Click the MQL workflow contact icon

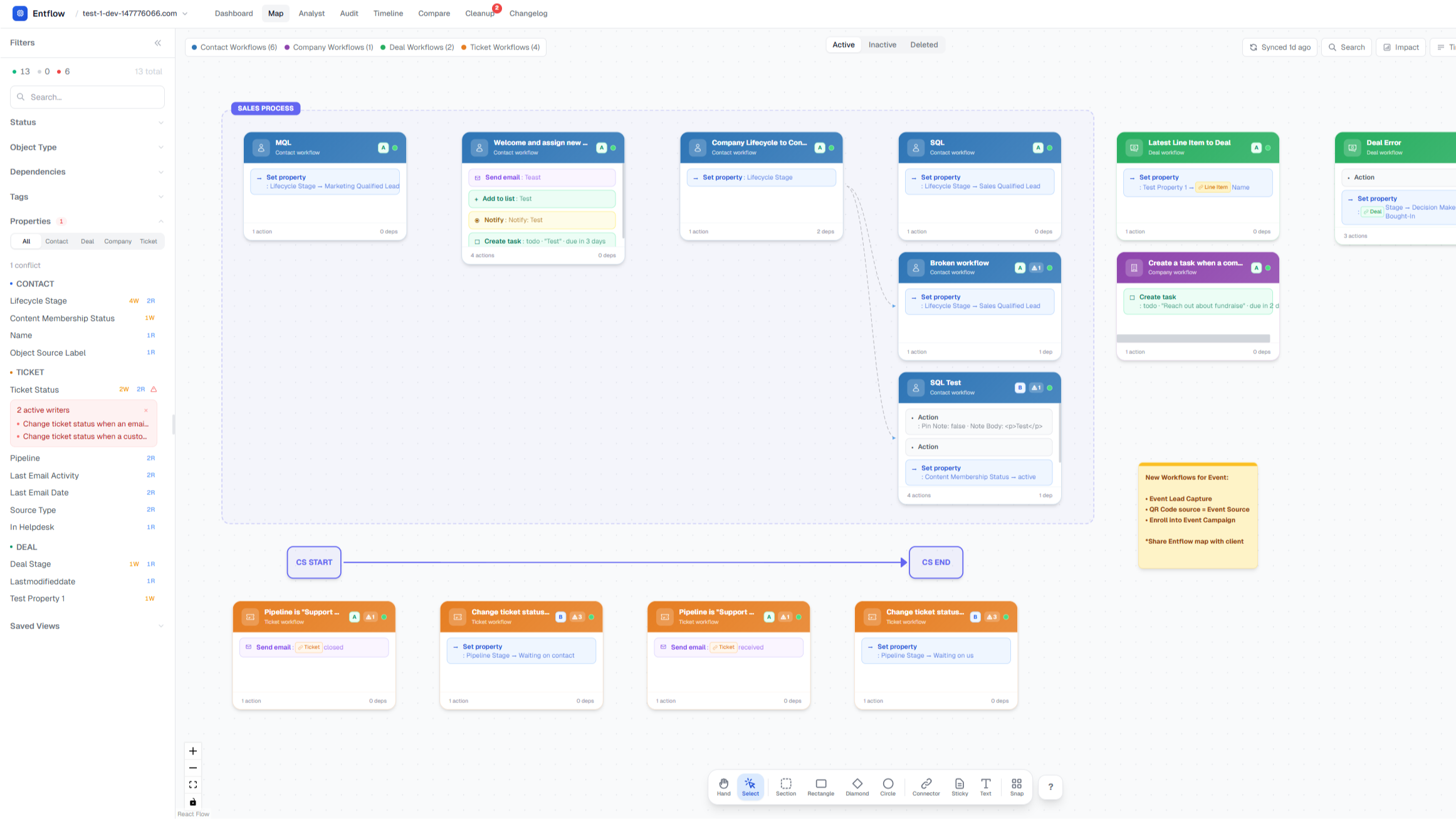261,148
